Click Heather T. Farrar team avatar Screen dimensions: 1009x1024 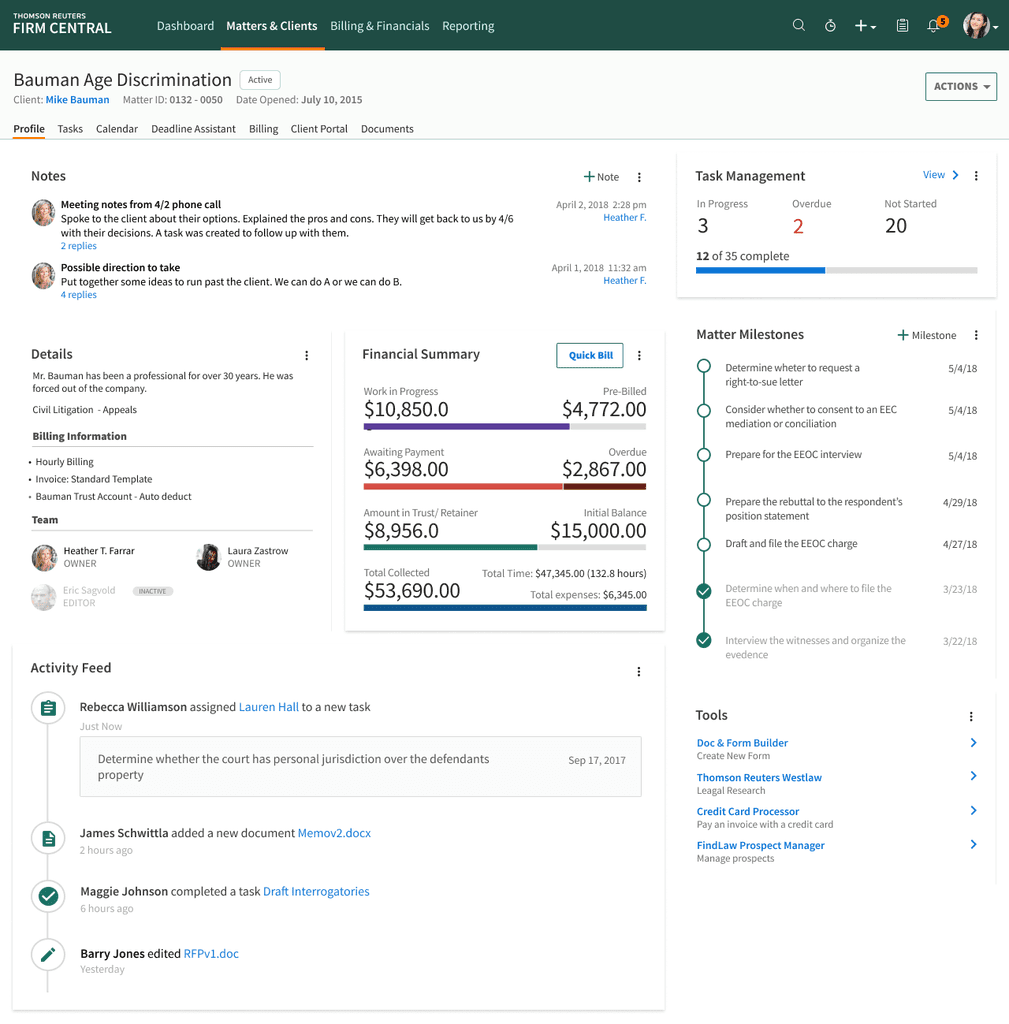pyautogui.click(x=44, y=558)
